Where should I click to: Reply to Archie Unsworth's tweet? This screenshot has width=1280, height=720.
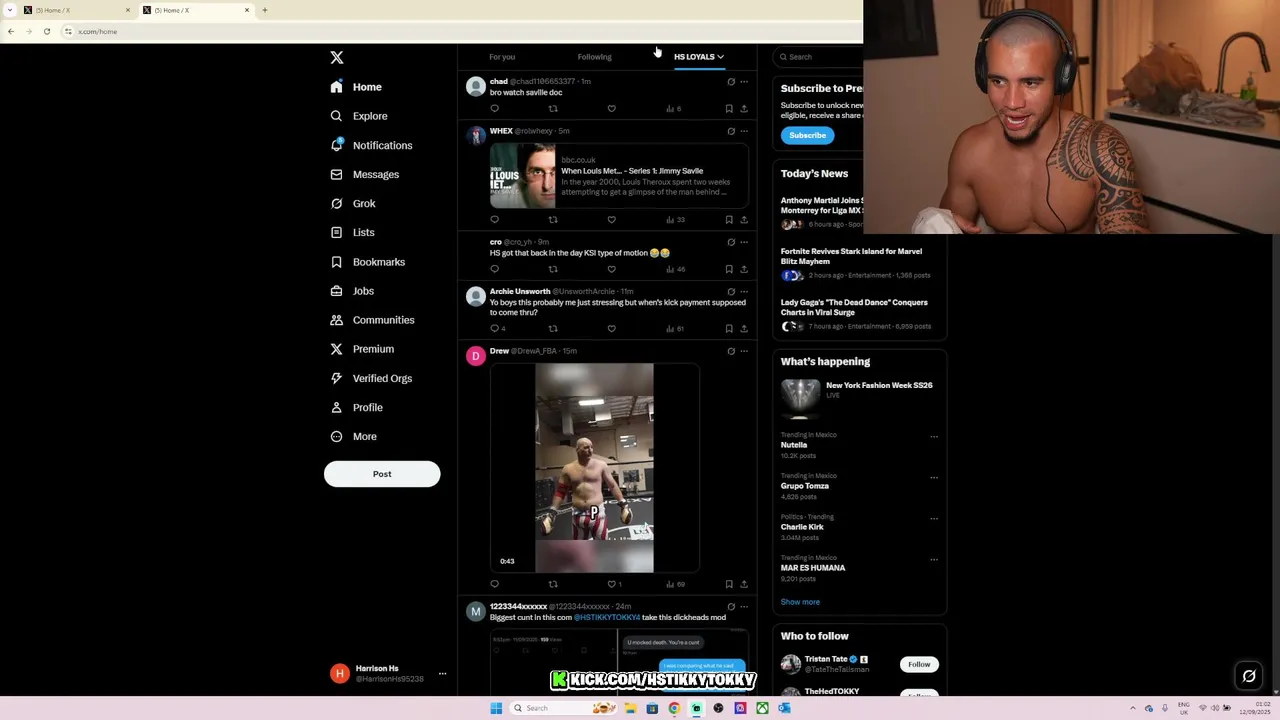click(x=494, y=328)
